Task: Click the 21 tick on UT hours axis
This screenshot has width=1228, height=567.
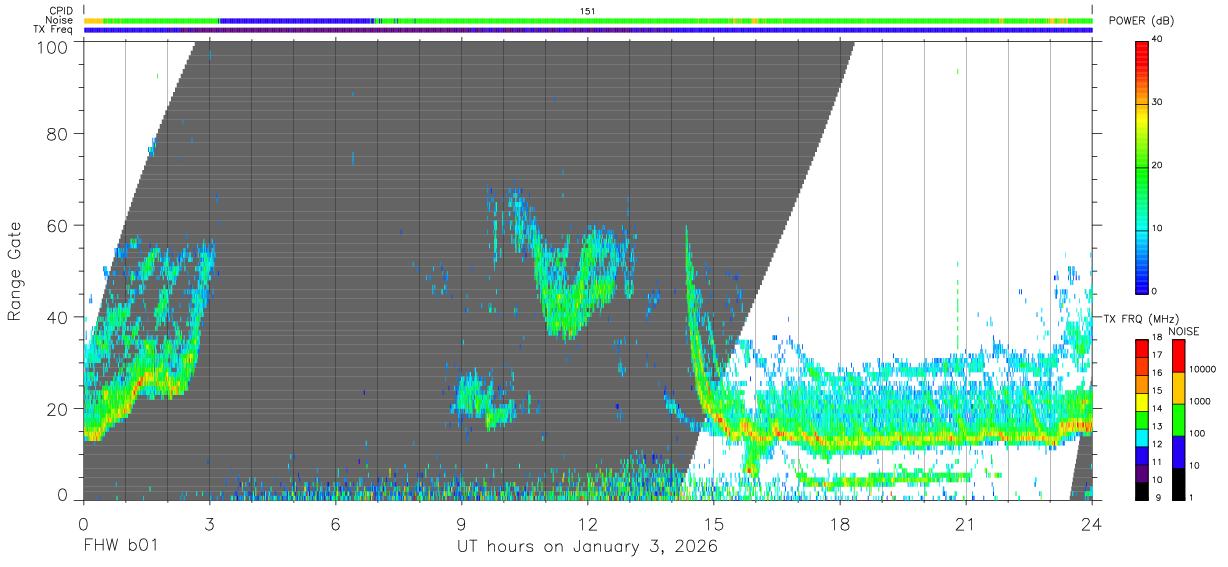Action: tap(966, 523)
